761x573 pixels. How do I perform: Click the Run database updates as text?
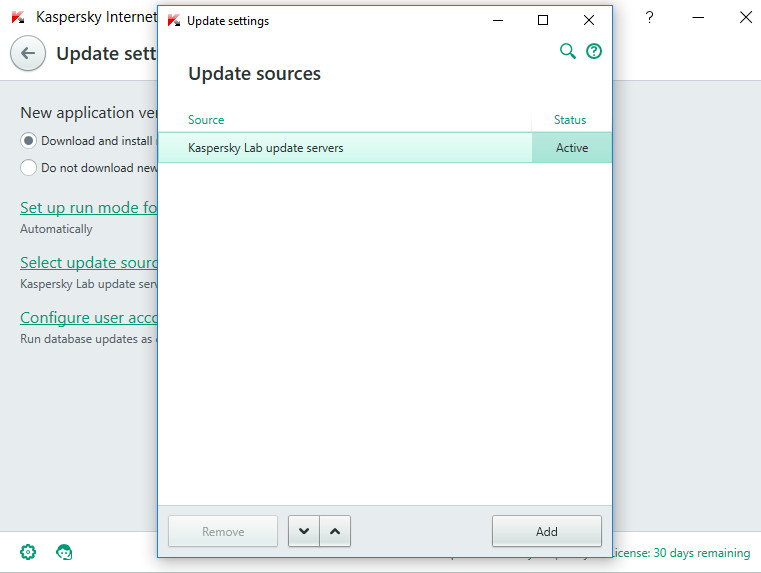click(88, 339)
